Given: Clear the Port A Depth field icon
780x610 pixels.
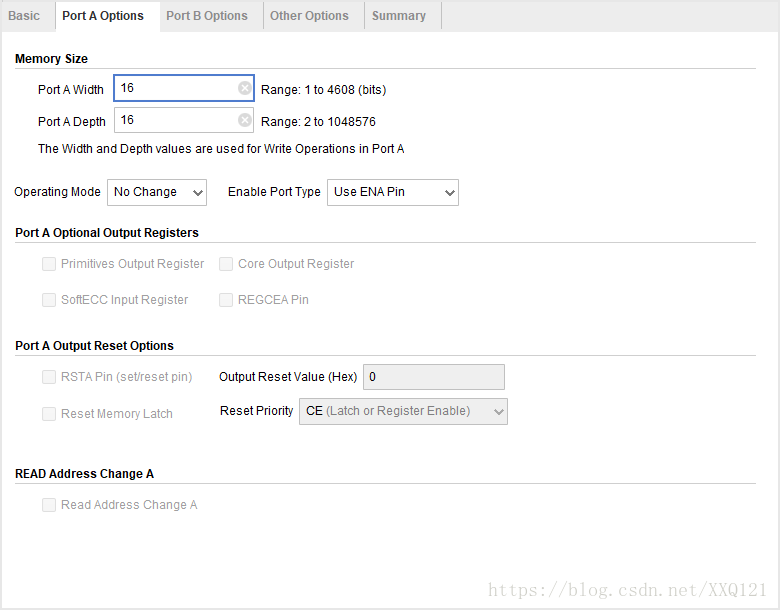Looking at the screenshot, I should (x=245, y=121).
